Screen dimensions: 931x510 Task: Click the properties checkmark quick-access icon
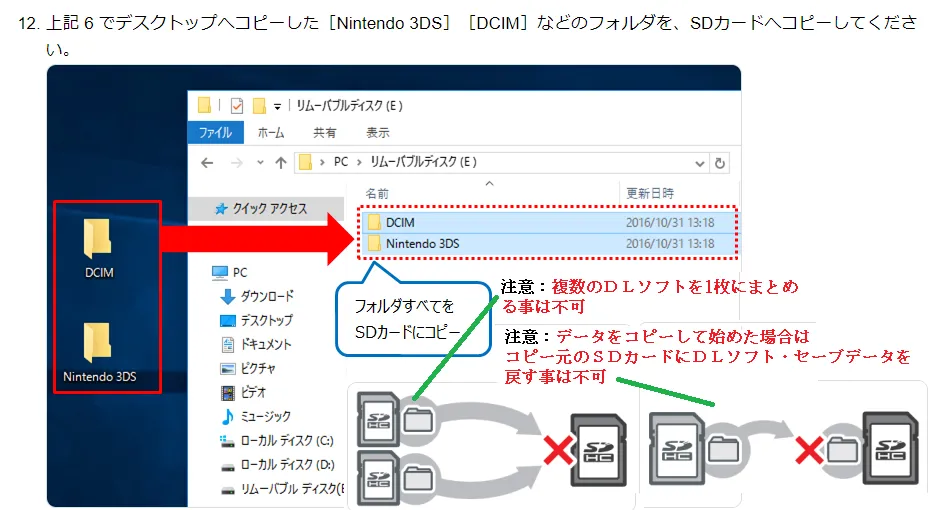click(237, 106)
